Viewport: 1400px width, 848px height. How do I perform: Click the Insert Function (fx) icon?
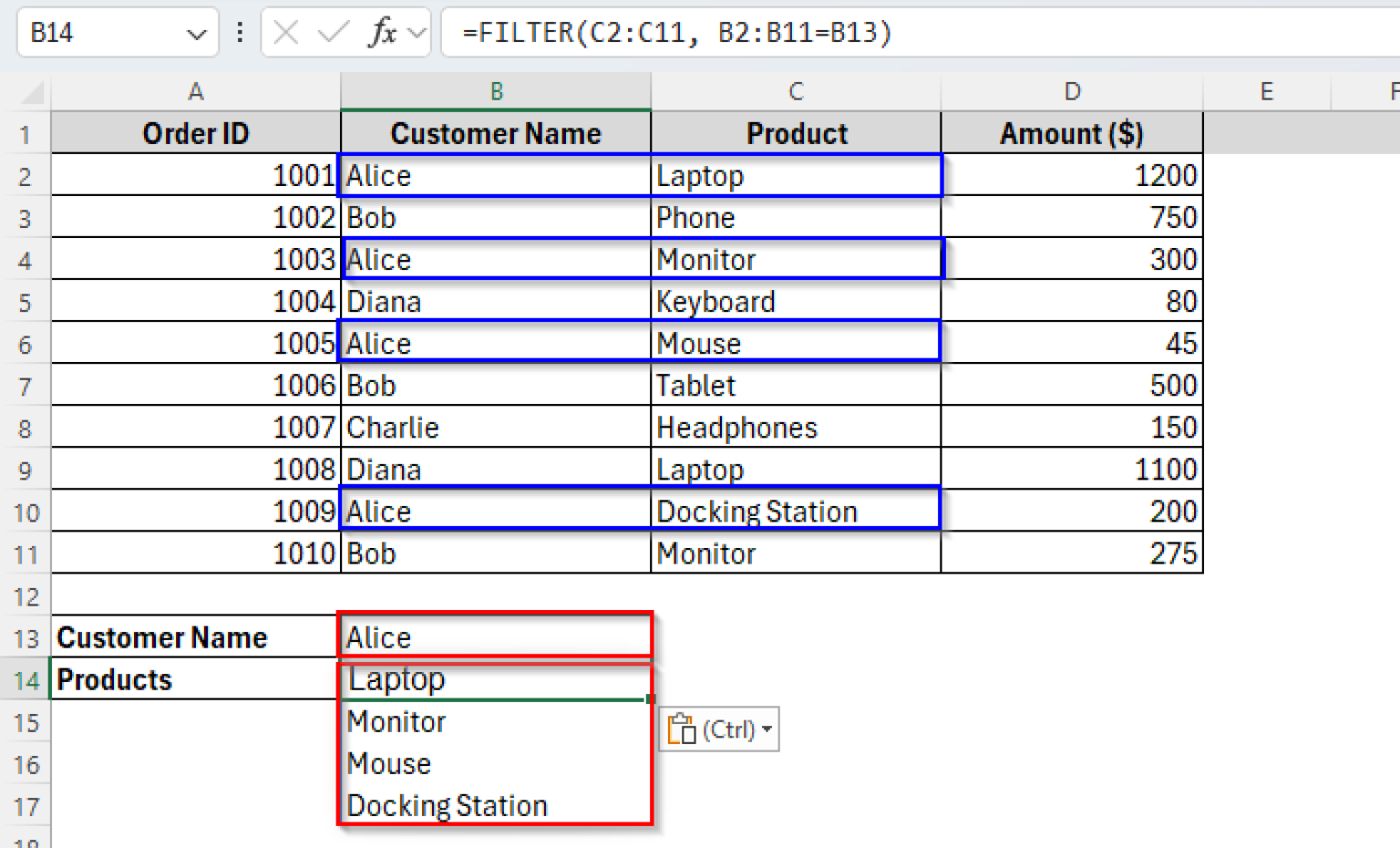(384, 32)
